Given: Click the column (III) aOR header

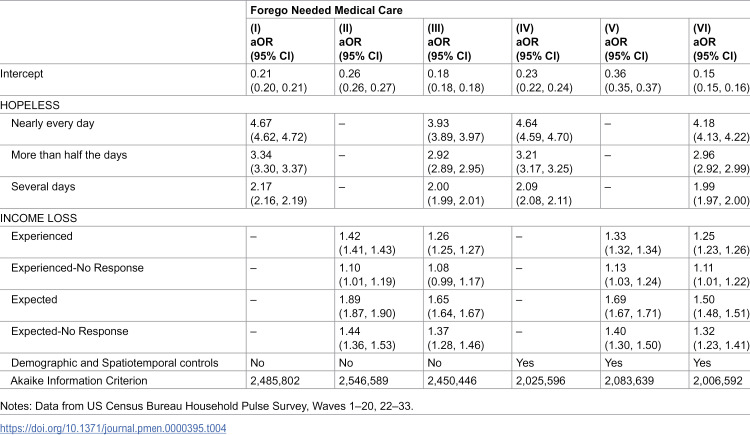Looking at the screenshot, I should tap(449, 42).
